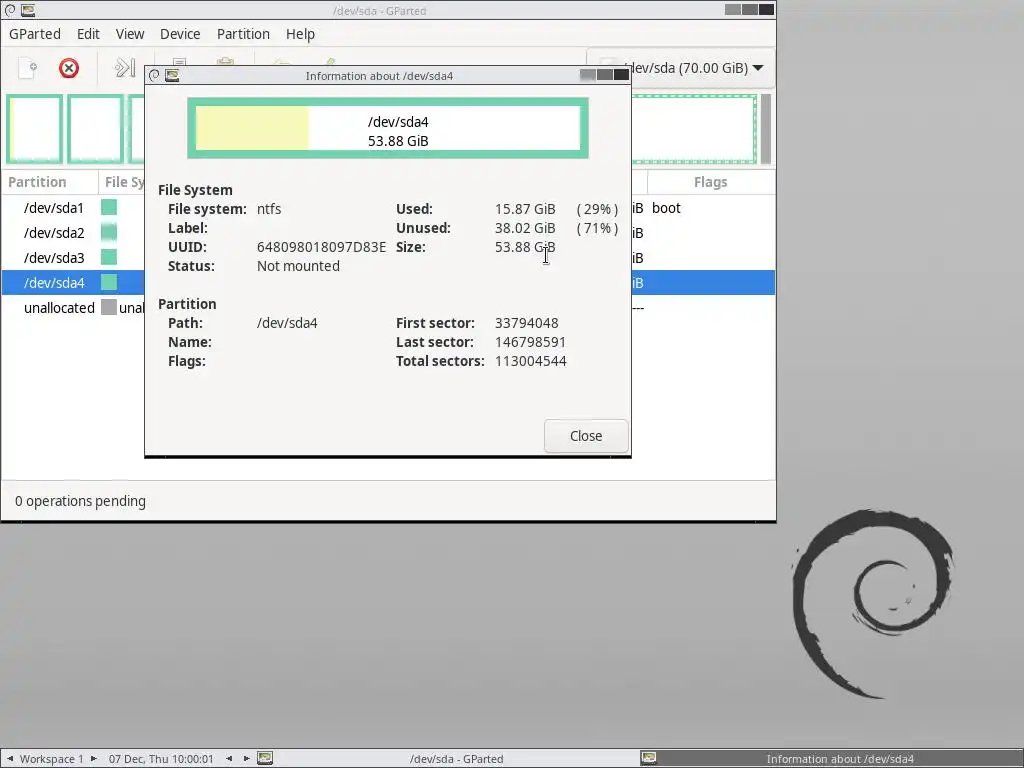Click the color square beside /dev/sda1

tap(109, 208)
